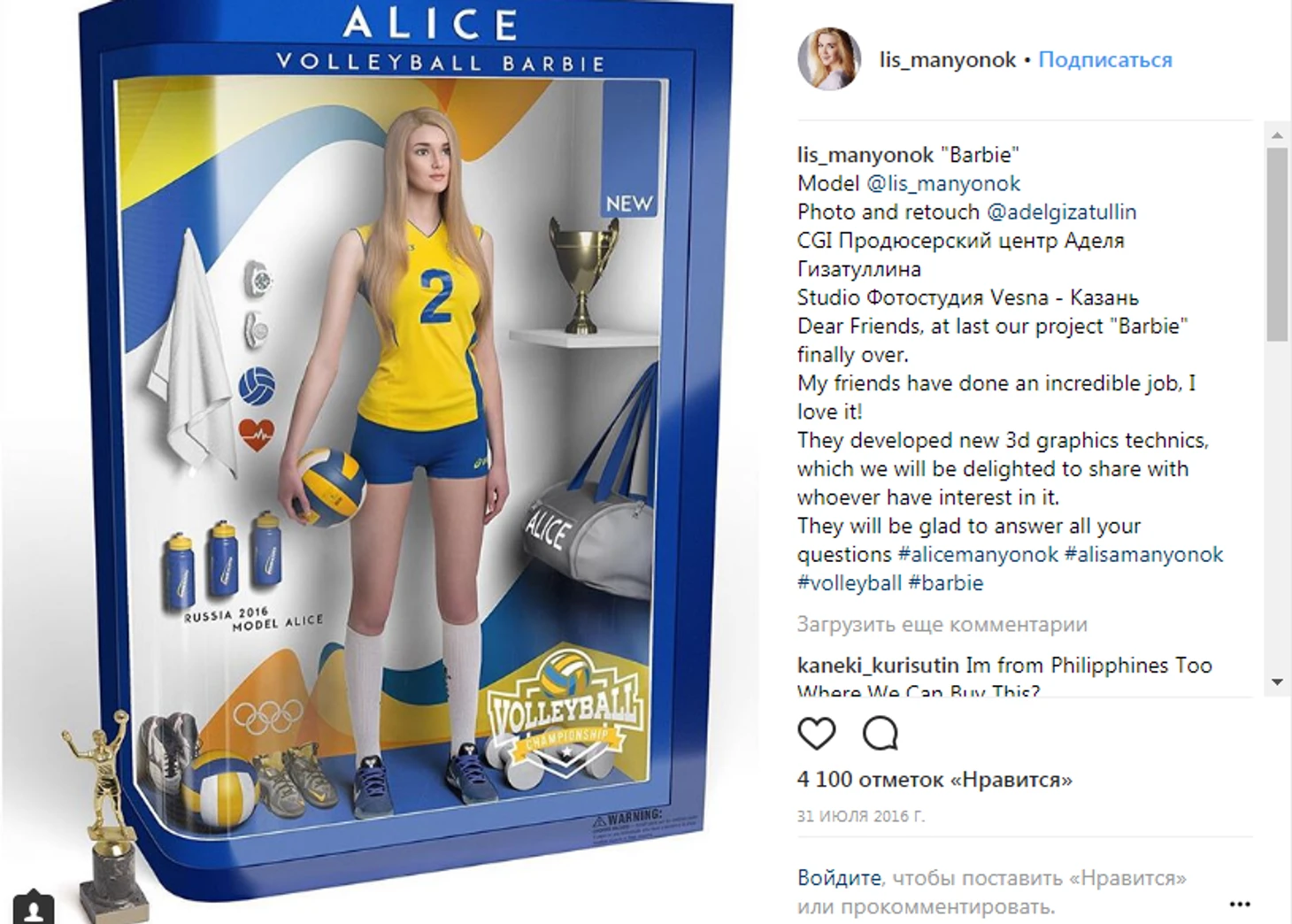Open the comment speech bubble icon
This screenshot has width=1292, height=924.
coord(881,734)
